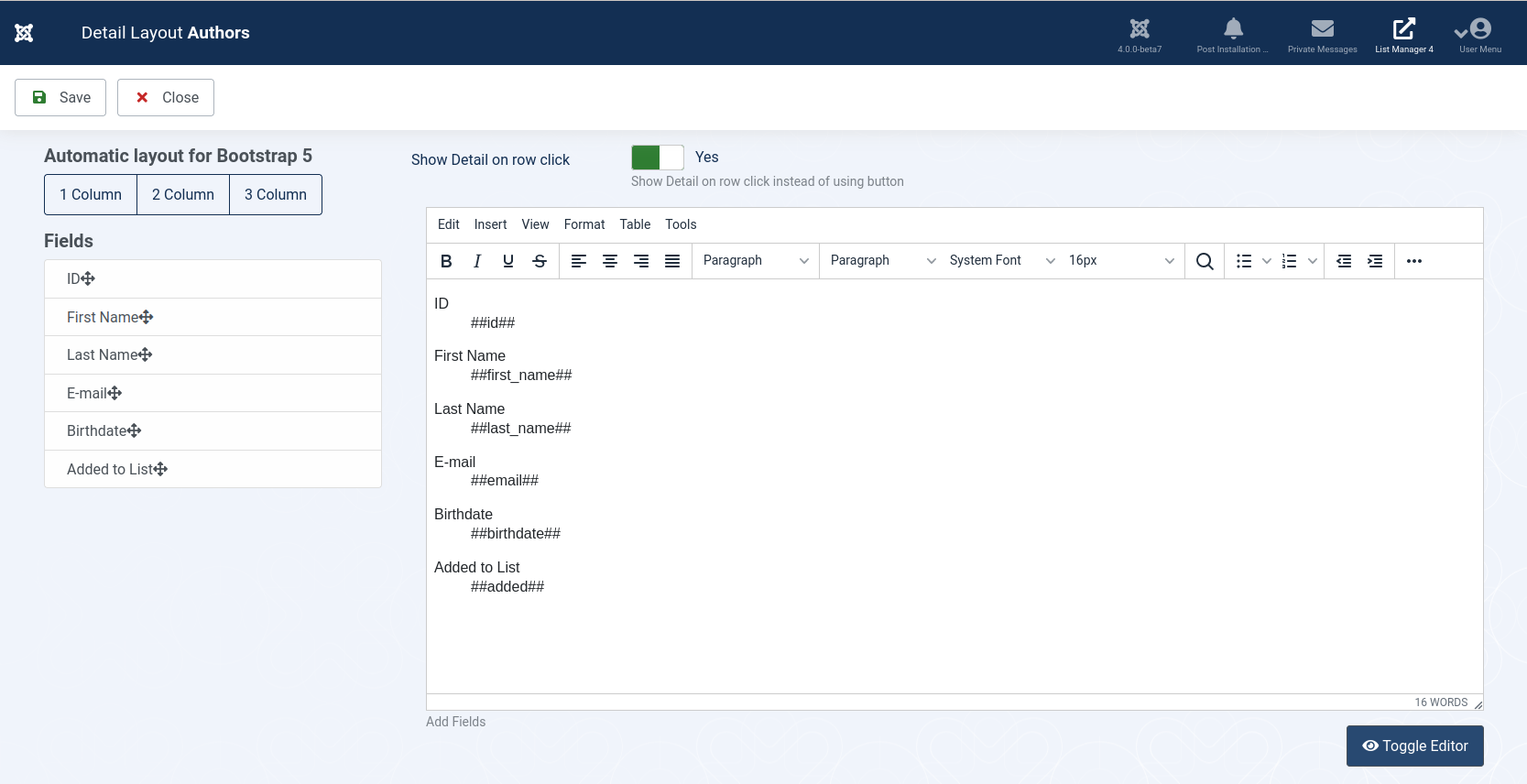This screenshot has height=784, width=1527.
Task: Choose 3 Column layout
Action: (x=276, y=194)
